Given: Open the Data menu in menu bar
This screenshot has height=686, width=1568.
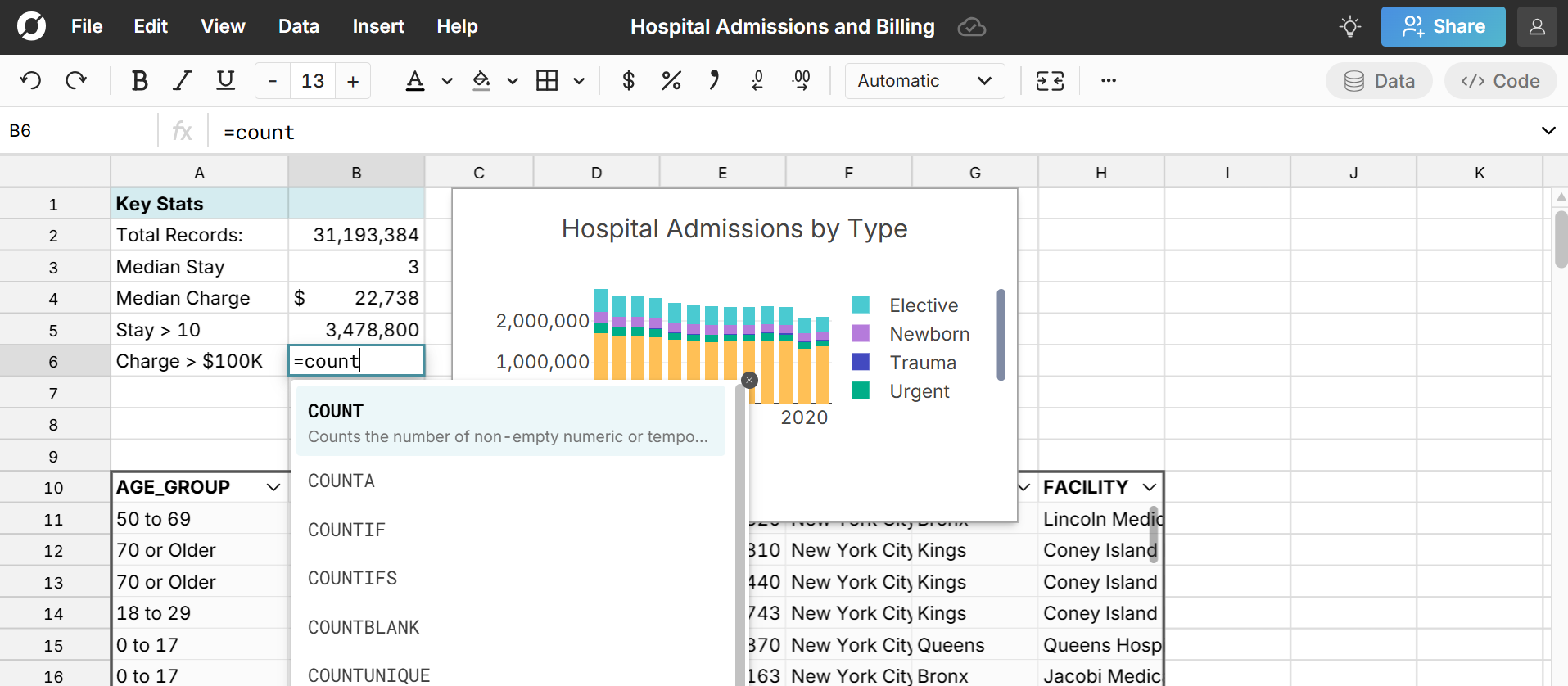Looking at the screenshot, I should [x=298, y=26].
